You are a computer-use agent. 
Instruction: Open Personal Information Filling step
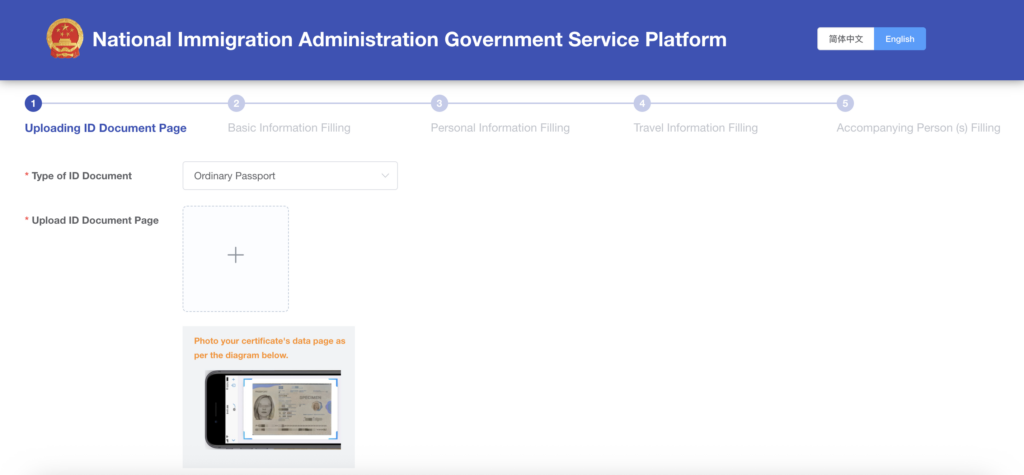500,128
